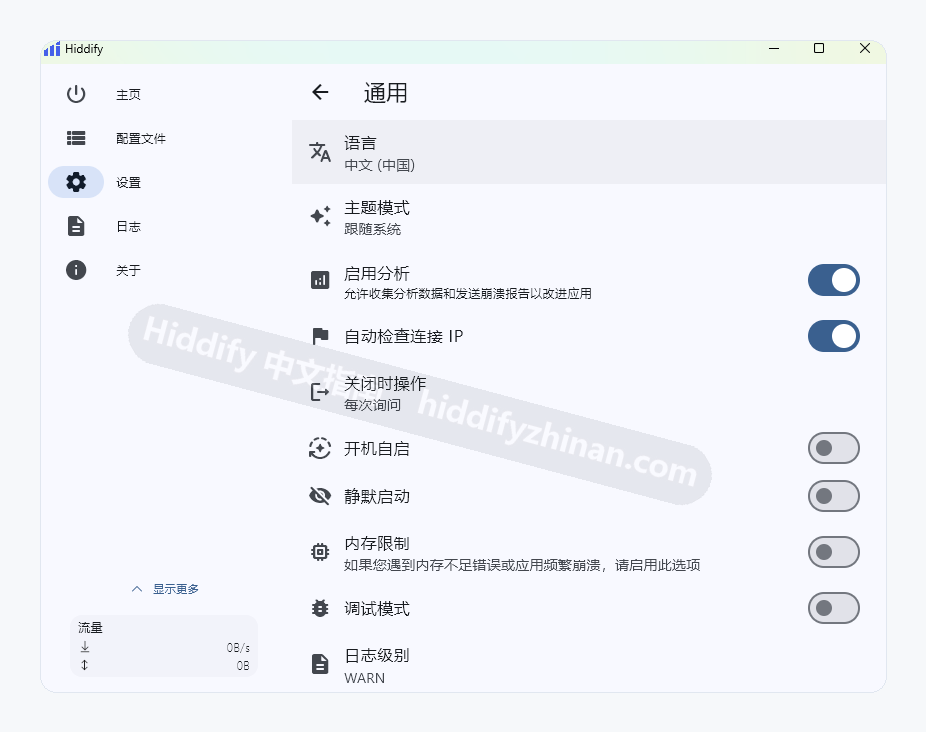Click the 流量 panel heading
926x732 pixels.
tap(90, 627)
